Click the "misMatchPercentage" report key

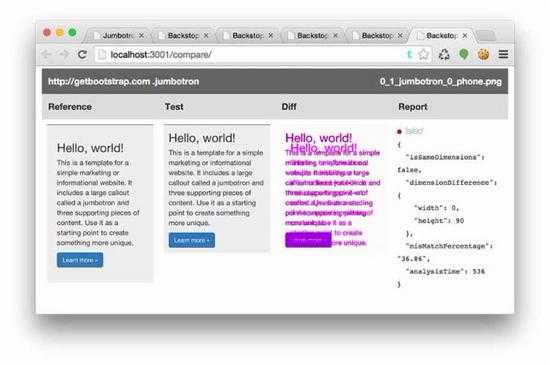point(448,246)
